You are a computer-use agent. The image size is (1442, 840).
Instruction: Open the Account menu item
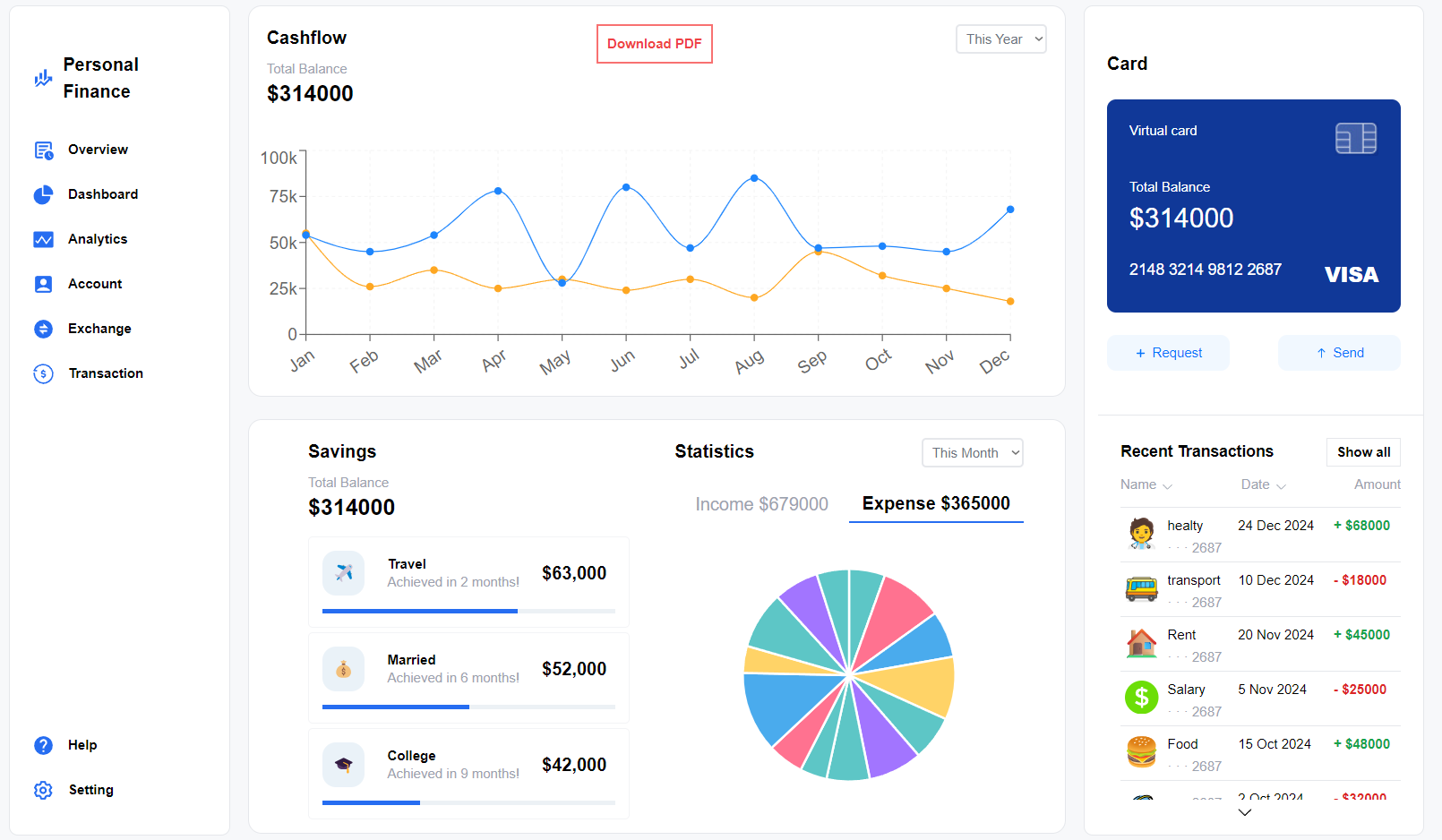click(95, 284)
